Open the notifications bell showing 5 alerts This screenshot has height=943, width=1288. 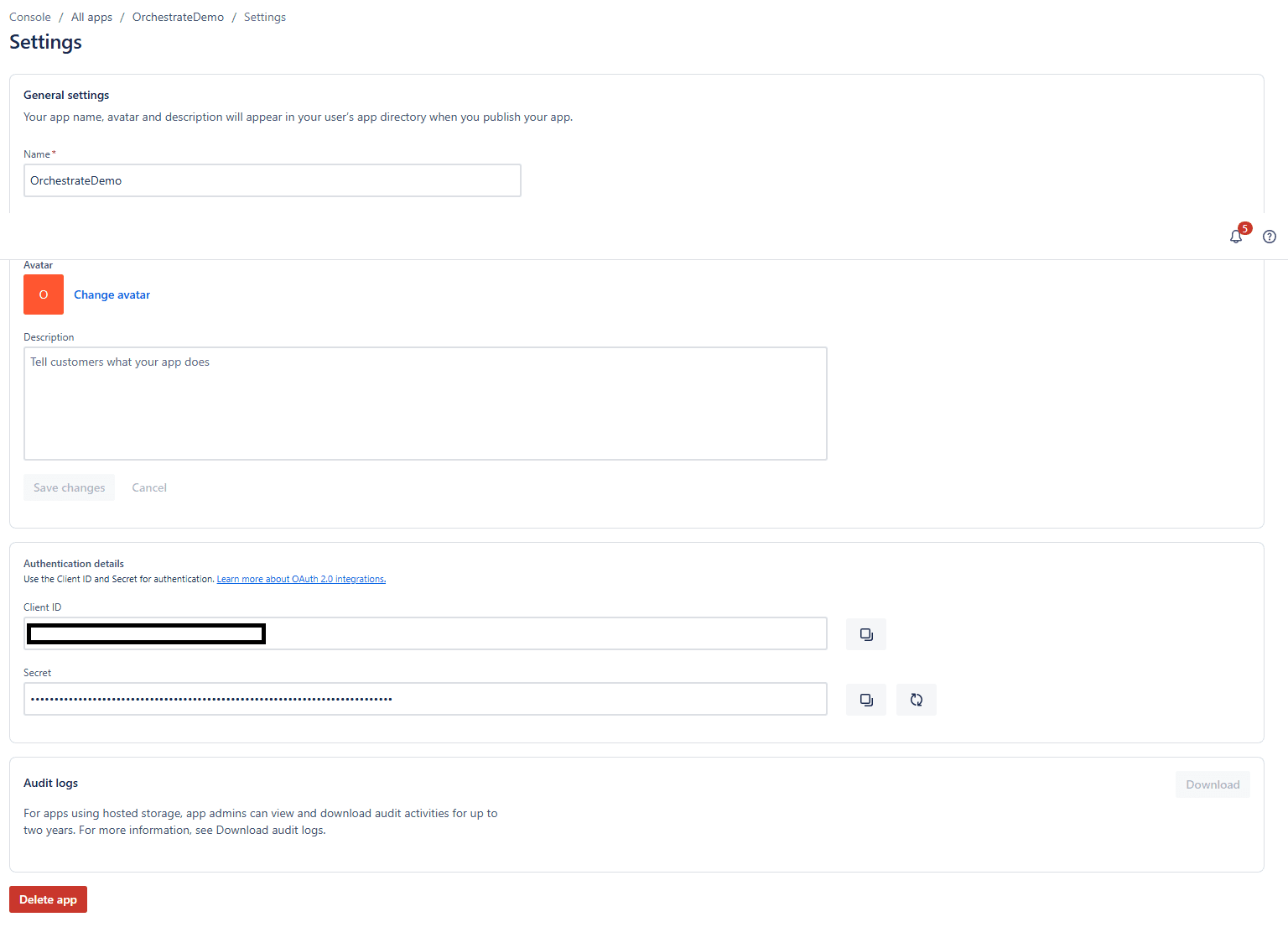point(1236,236)
